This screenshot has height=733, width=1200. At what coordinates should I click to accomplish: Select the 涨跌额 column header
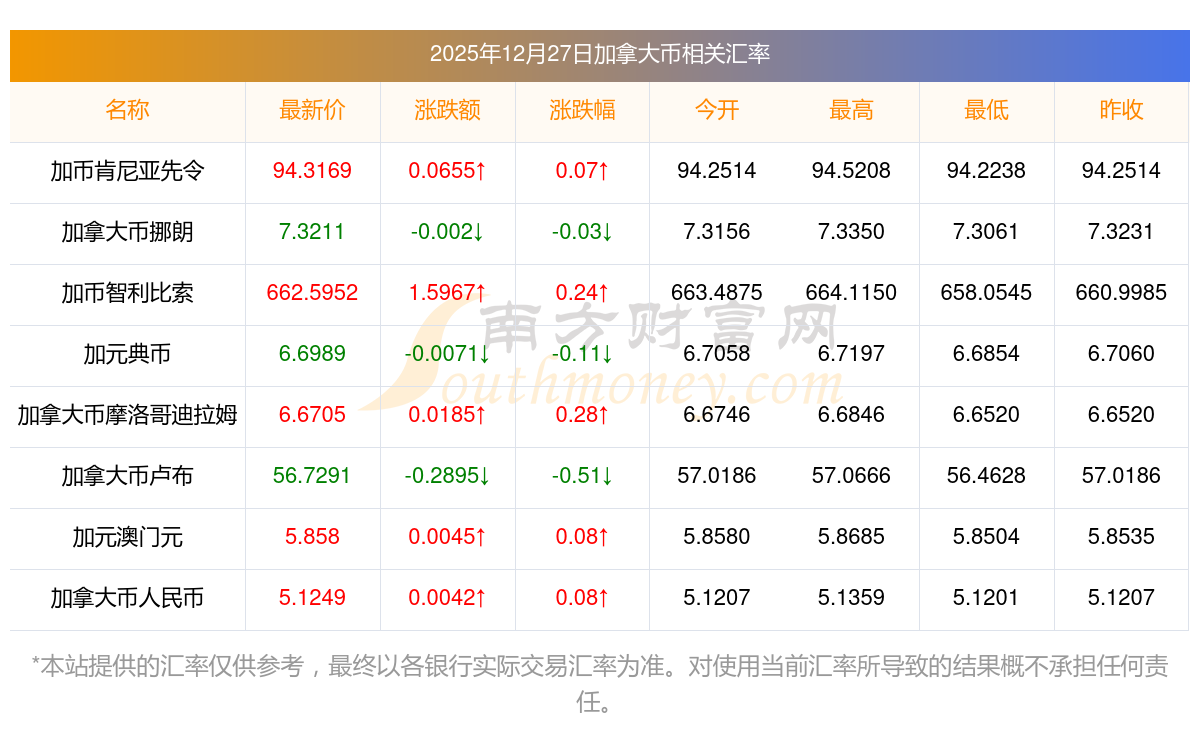pos(447,110)
